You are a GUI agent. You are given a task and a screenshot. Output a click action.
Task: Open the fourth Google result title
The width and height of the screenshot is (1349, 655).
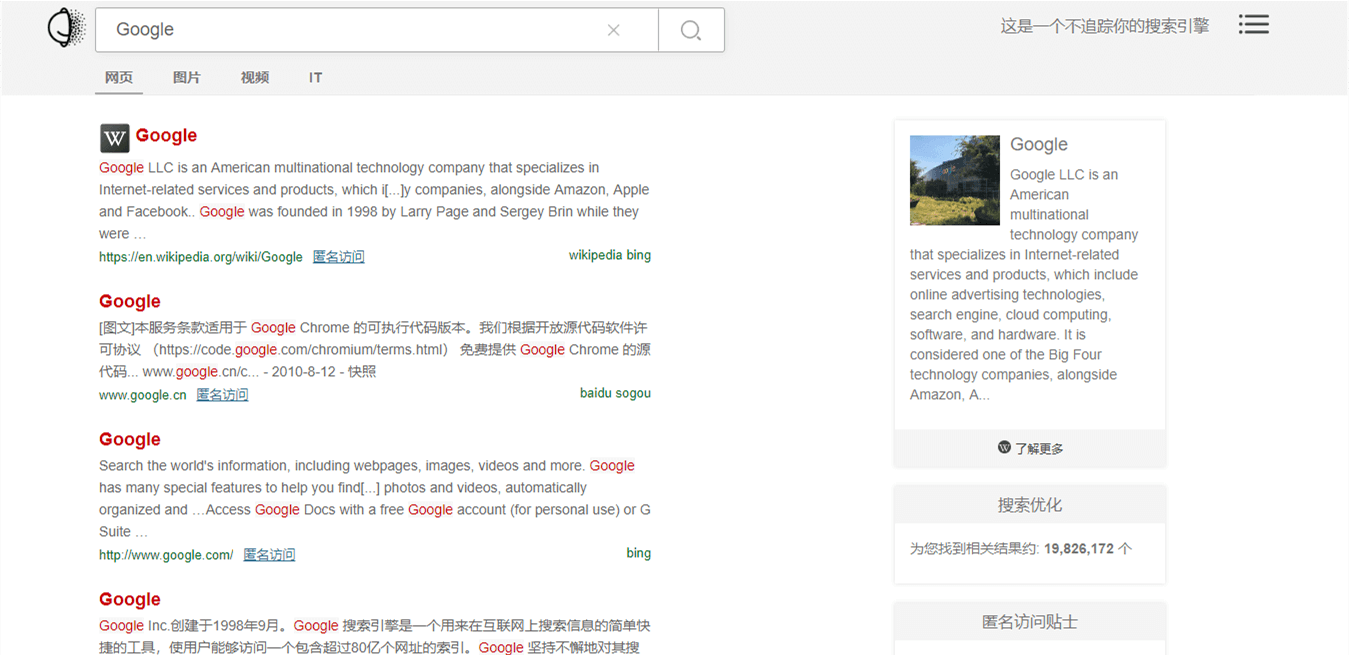click(x=130, y=600)
